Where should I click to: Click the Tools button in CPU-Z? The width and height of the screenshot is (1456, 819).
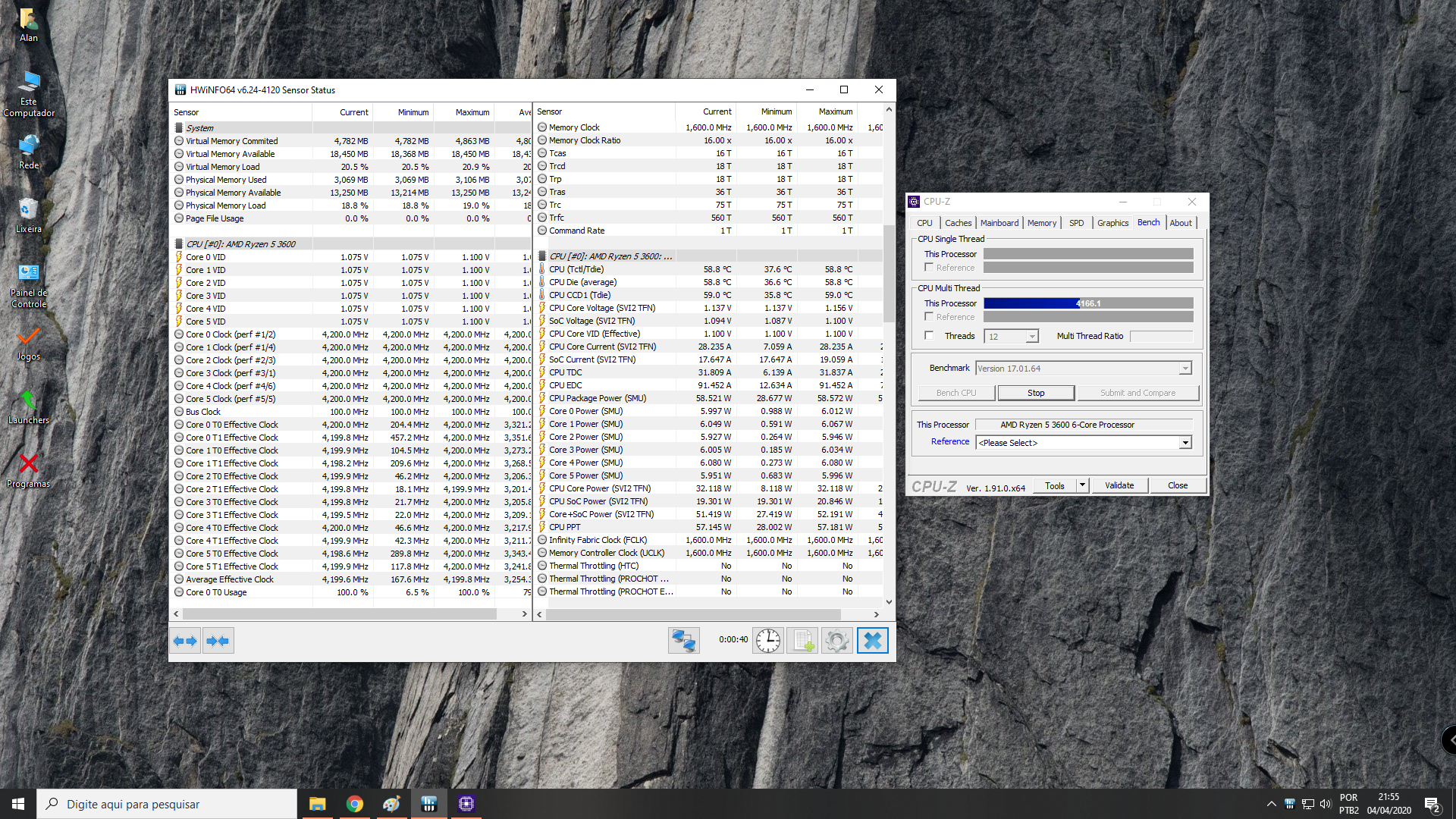tap(1055, 486)
